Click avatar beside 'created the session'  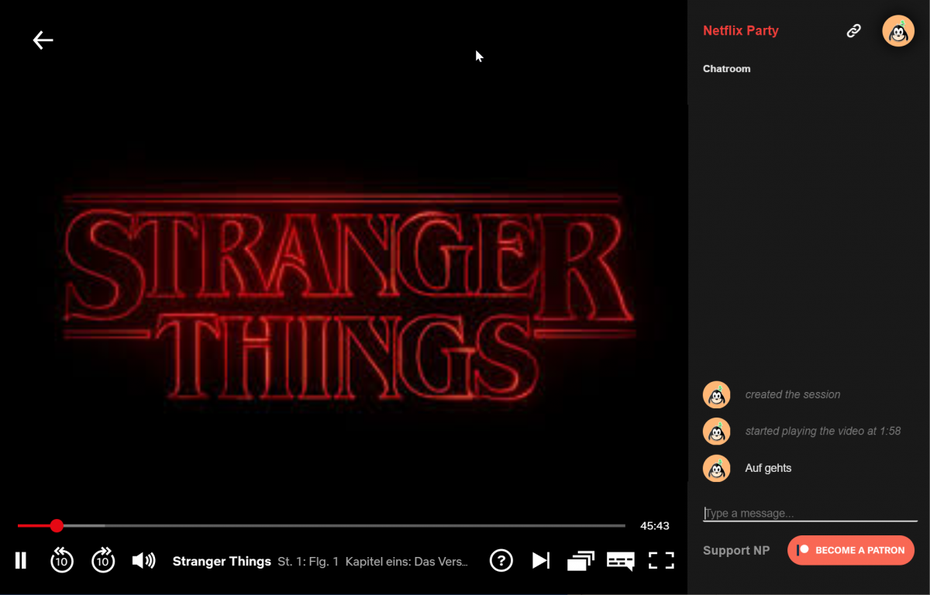[x=716, y=395]
